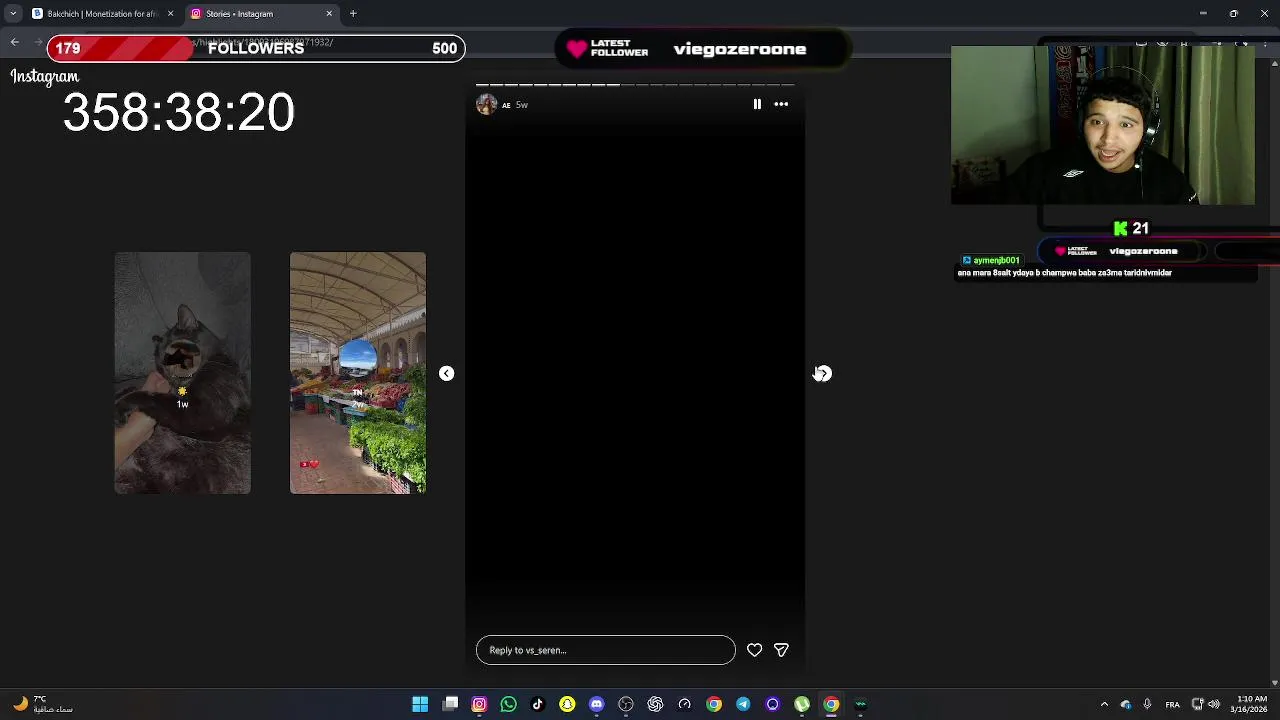Show hidden system tray icons
This screenshot has width=1280, height=720.
tap(1104, 704)
